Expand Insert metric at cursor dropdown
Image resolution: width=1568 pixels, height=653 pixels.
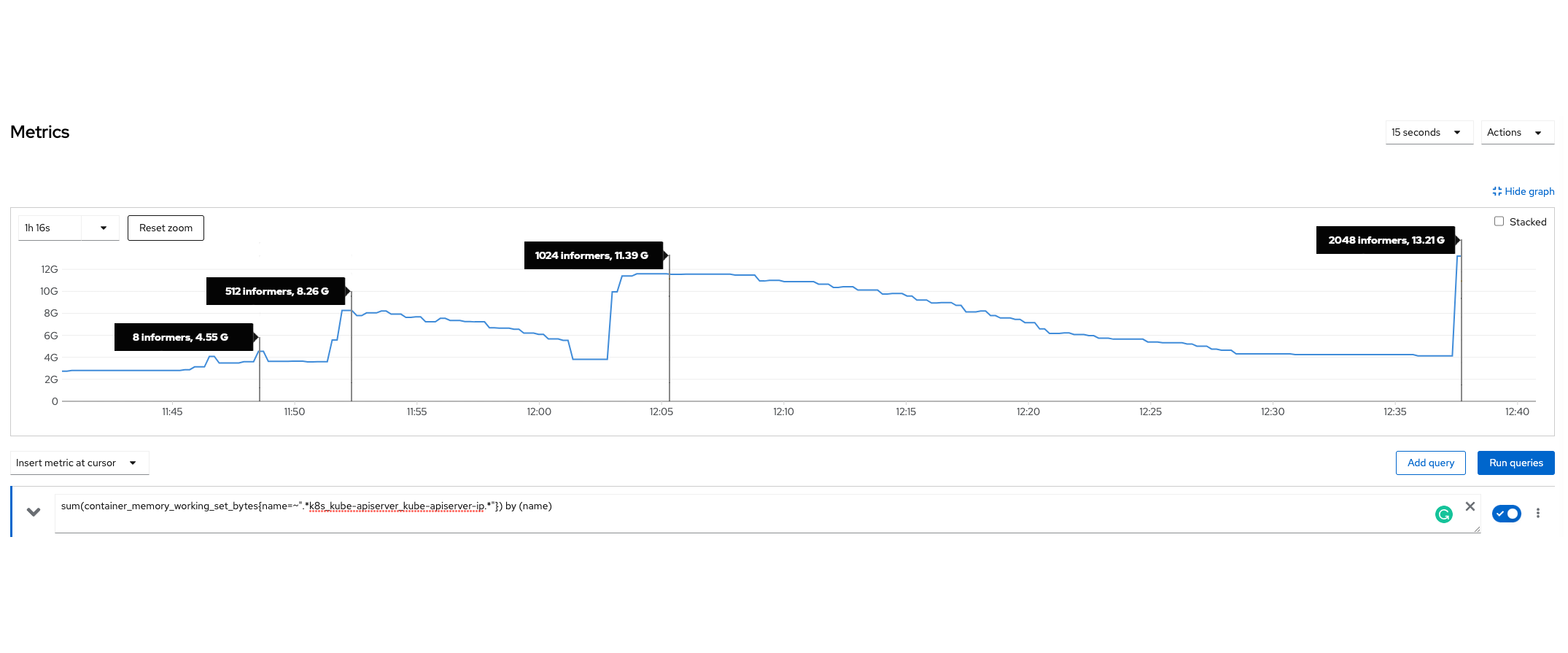(x=79, y=463)
